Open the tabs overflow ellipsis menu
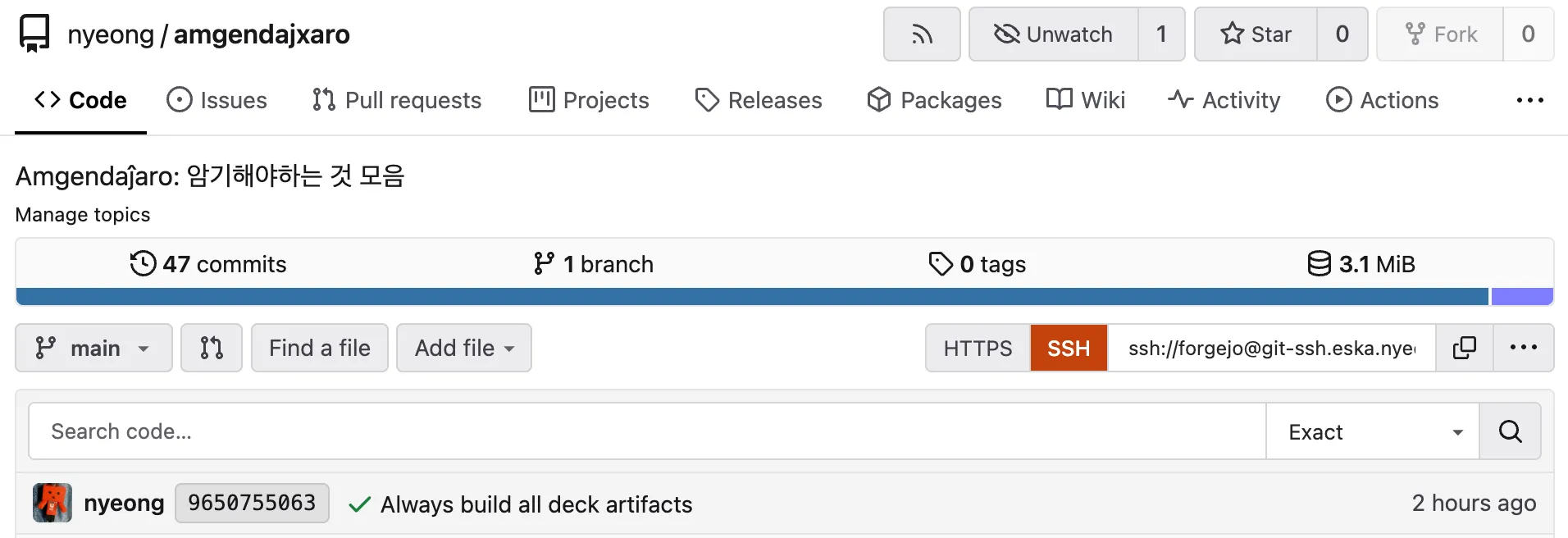This screenshot has width=1568, height=538. tap(1529, 100)
